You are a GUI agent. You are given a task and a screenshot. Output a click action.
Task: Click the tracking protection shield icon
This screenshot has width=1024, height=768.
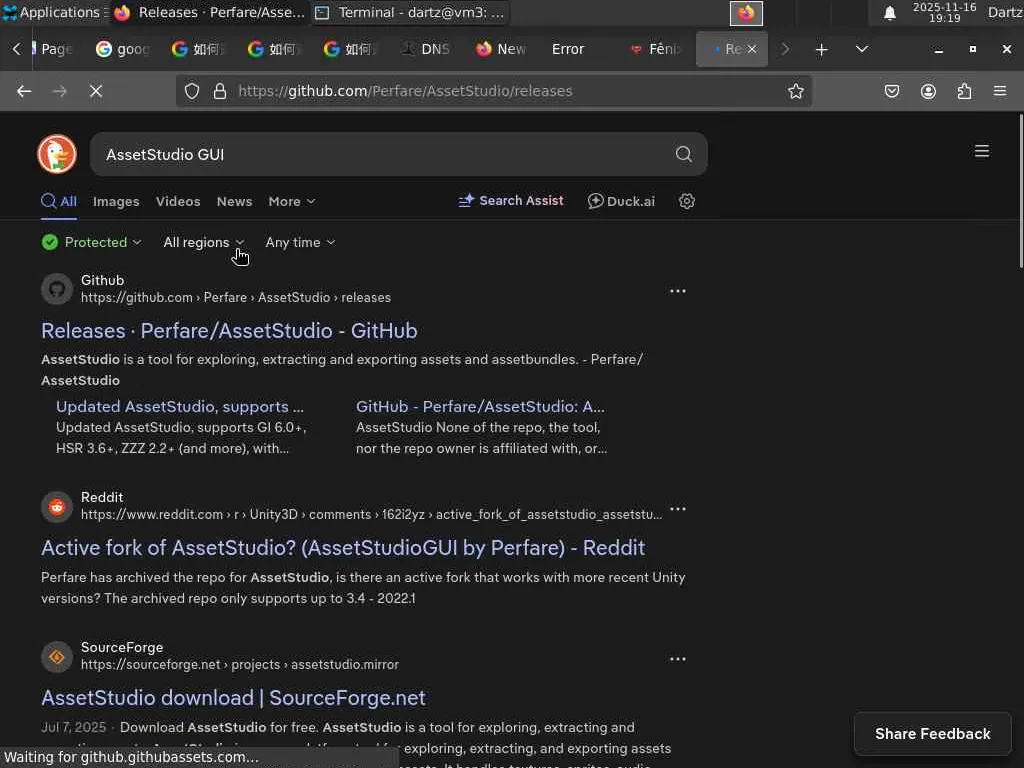(x=192, y=91)
